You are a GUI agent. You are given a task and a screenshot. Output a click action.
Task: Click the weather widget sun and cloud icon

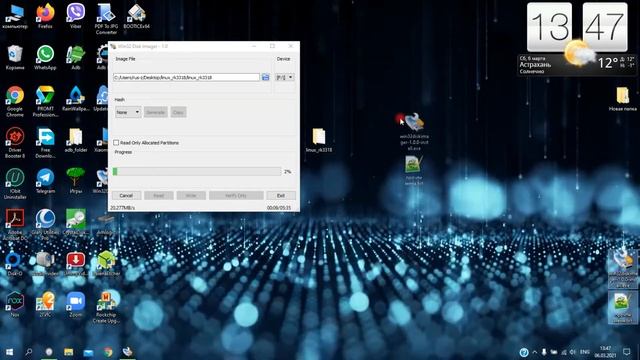point(579,53)
